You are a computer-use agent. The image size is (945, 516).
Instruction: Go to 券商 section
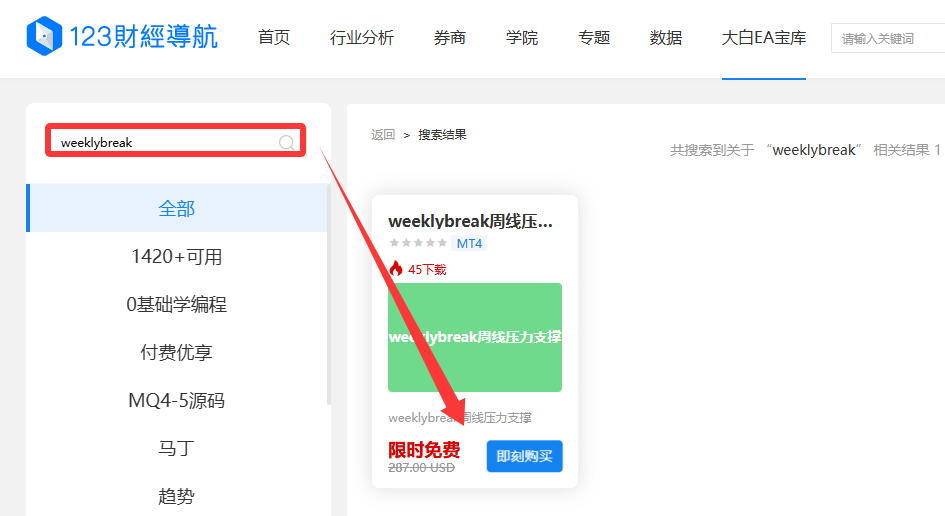click(x=450, y=38)
